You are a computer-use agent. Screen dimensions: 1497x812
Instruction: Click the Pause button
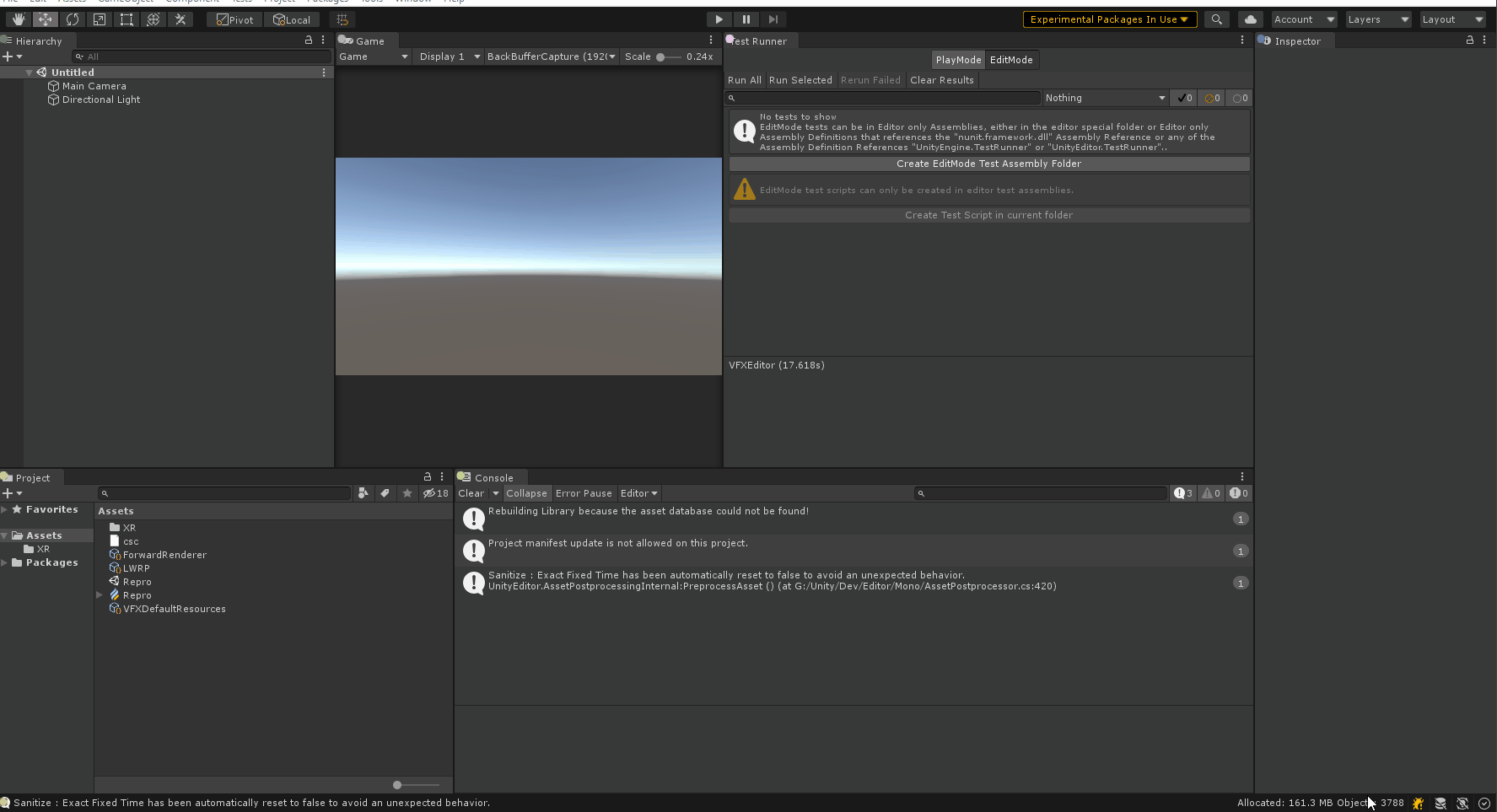coord(746,19)
